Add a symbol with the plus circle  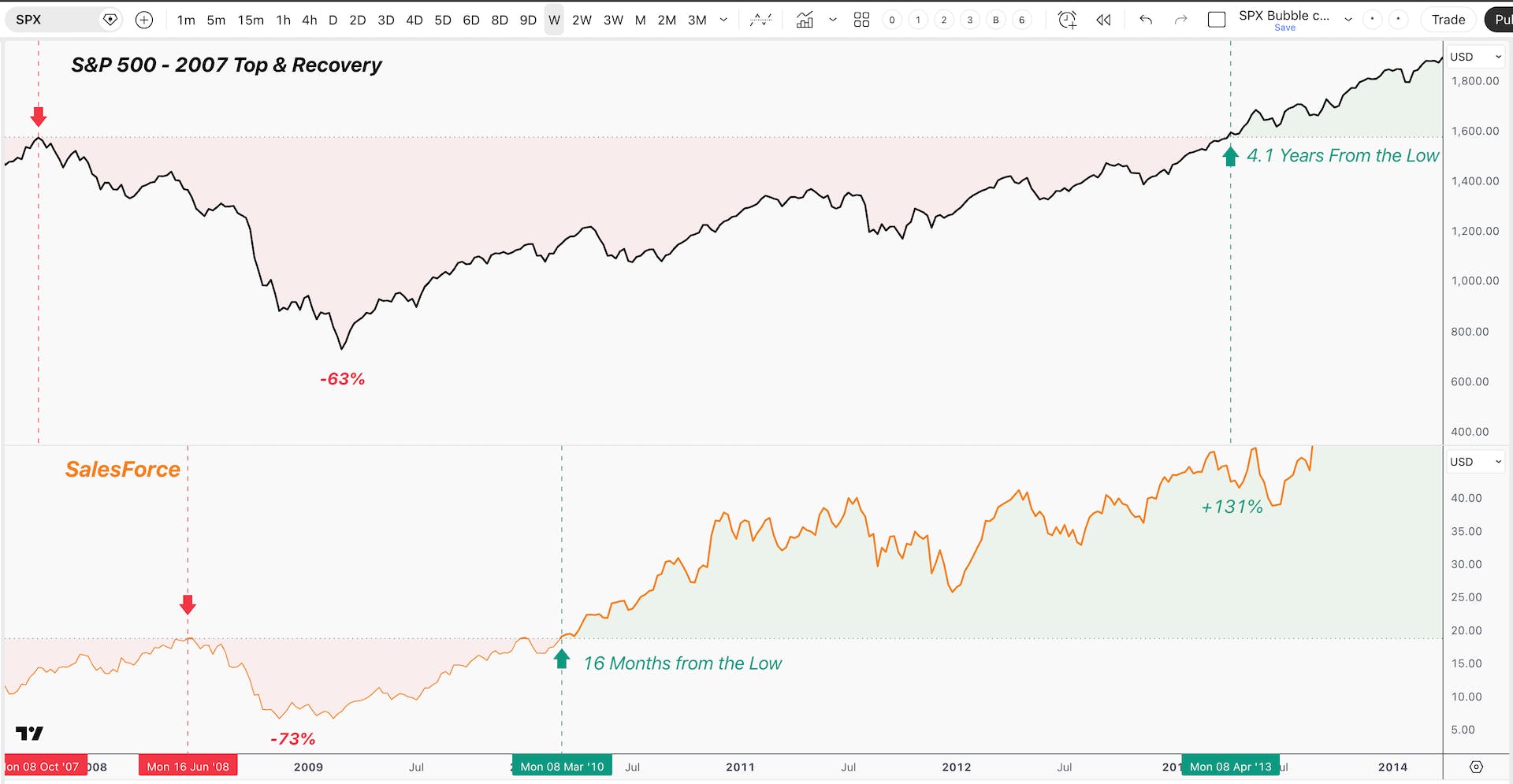coord(144,20)
